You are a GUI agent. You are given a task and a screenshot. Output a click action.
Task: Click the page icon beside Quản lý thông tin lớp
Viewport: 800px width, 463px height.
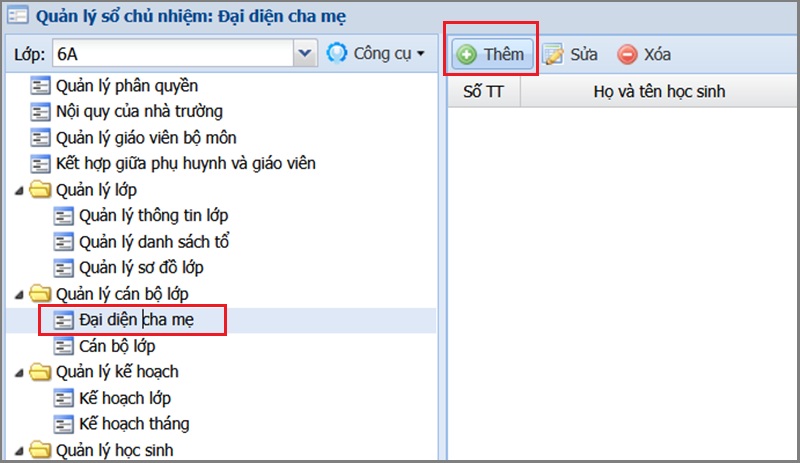[63, 215]
